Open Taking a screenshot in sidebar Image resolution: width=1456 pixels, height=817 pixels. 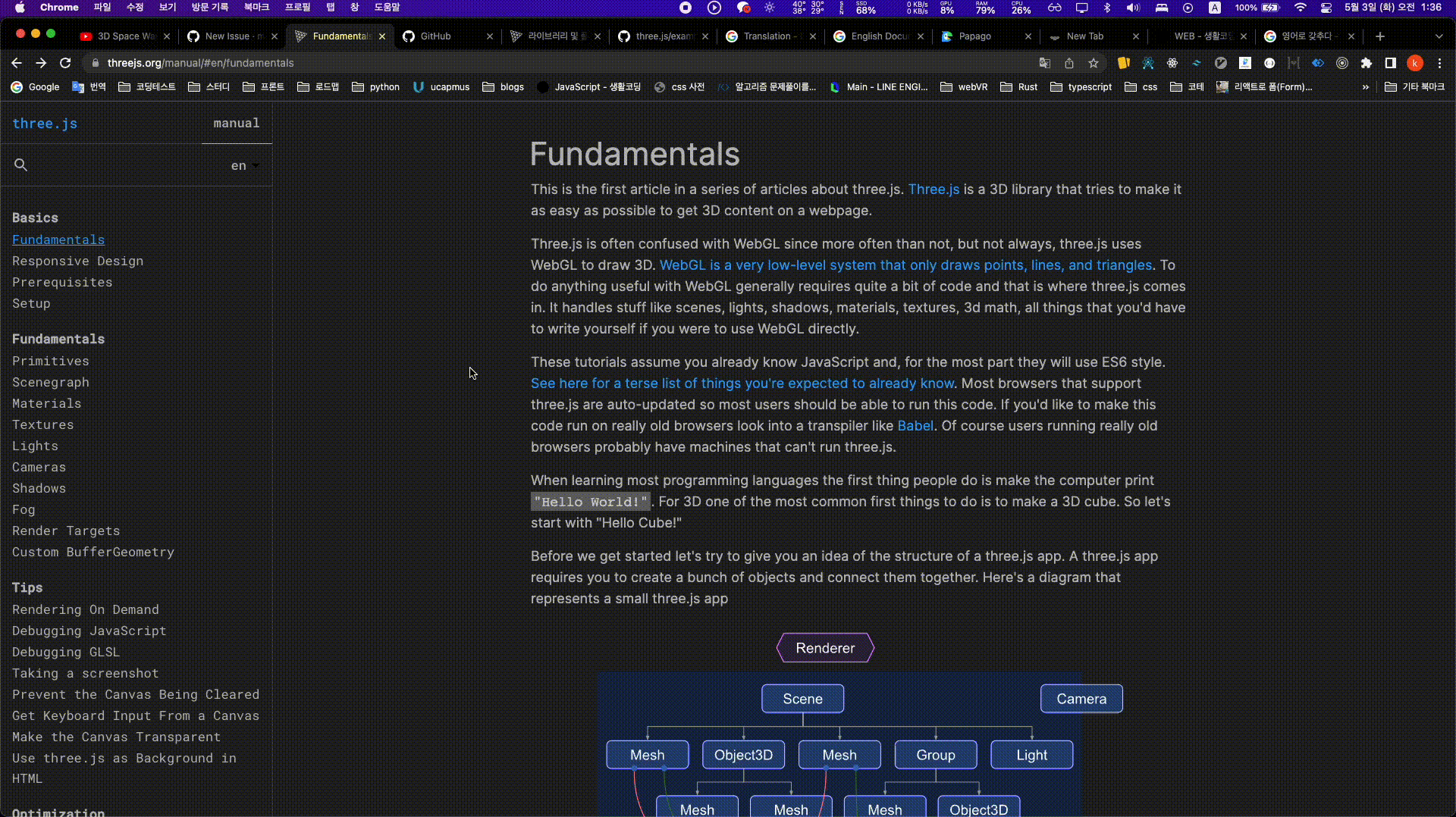[x=86, y=673]
